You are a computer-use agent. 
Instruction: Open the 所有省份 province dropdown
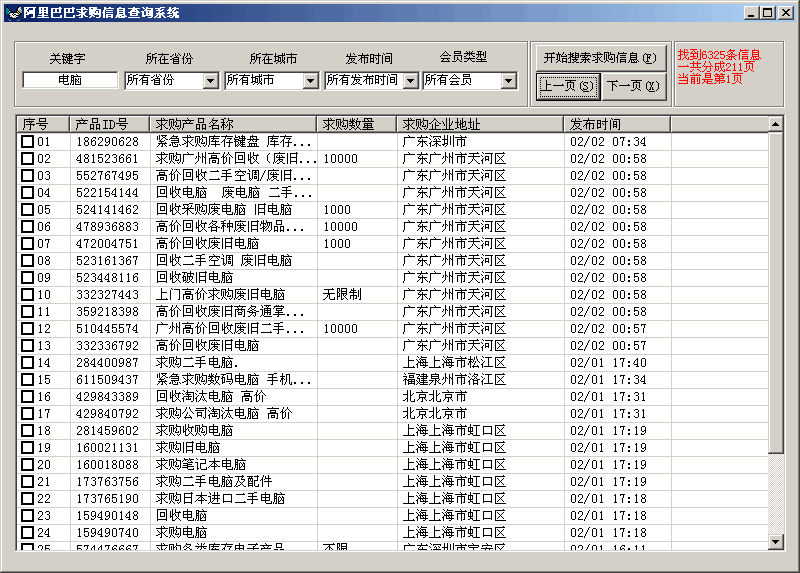[211, 81]
